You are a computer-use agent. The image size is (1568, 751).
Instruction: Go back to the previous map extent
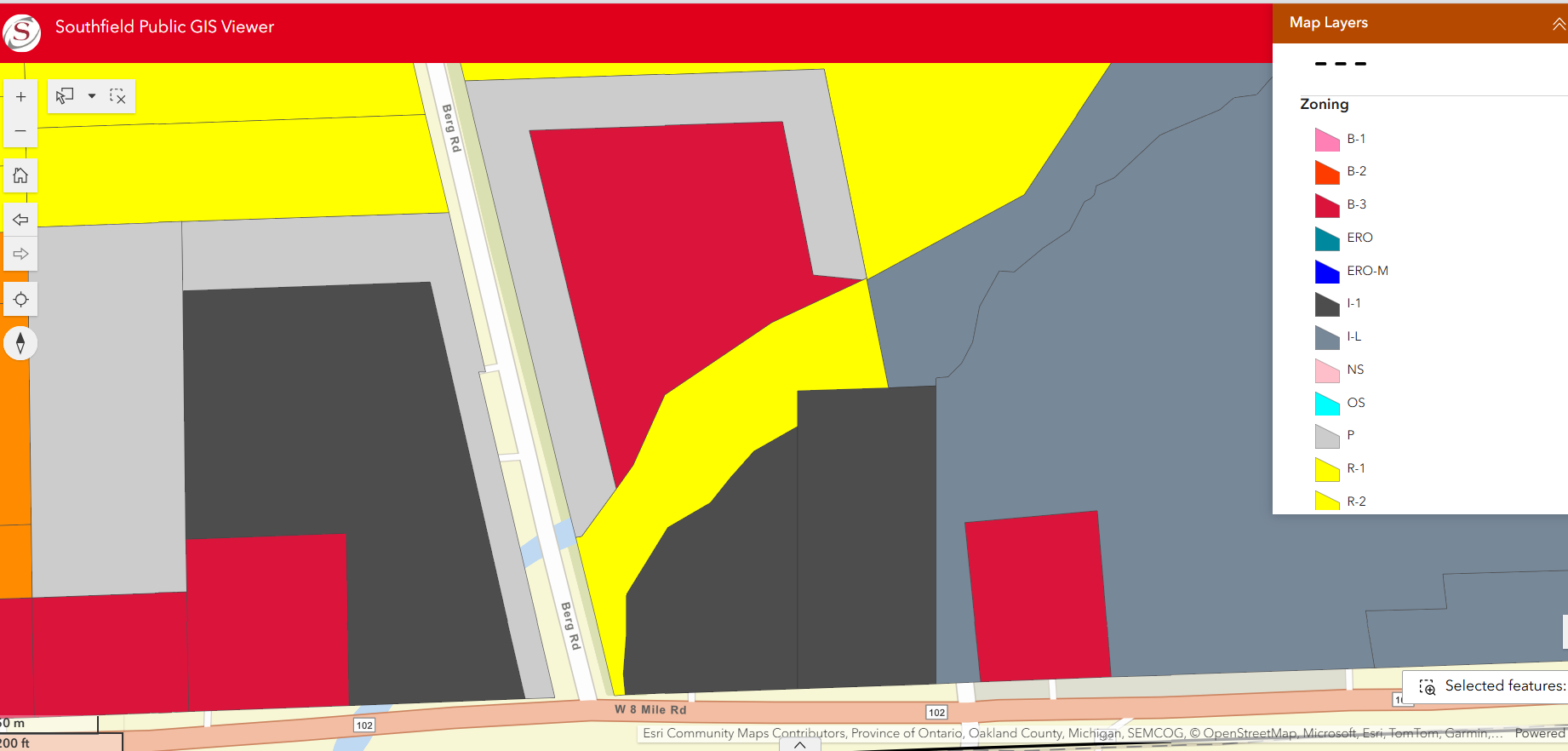click(20, 220)
